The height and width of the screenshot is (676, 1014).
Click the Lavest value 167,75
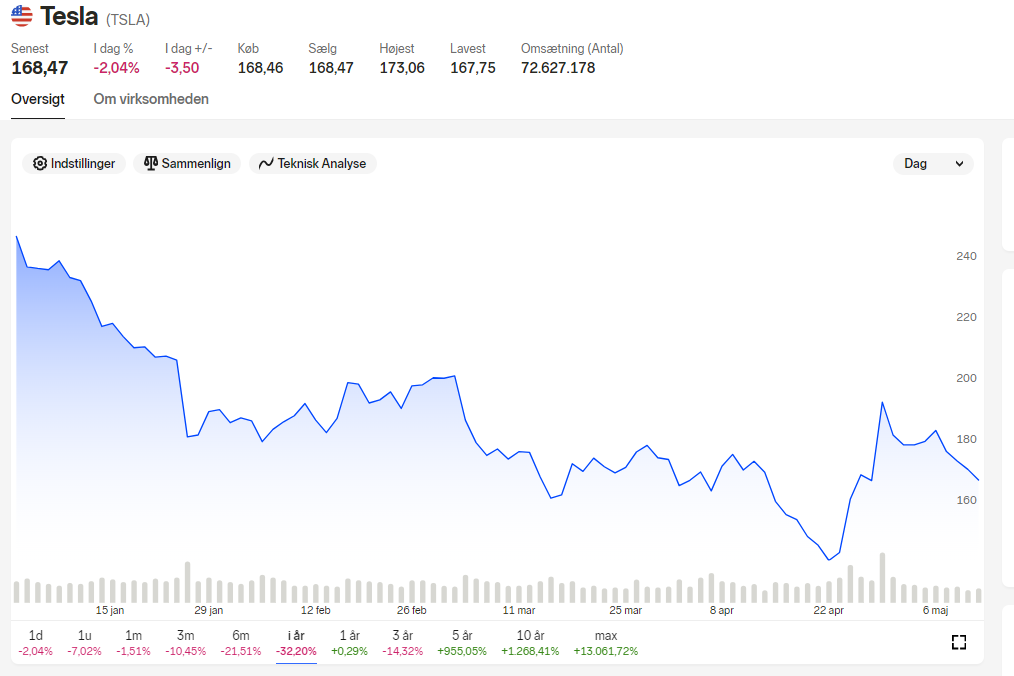click(x=473, y=67)
